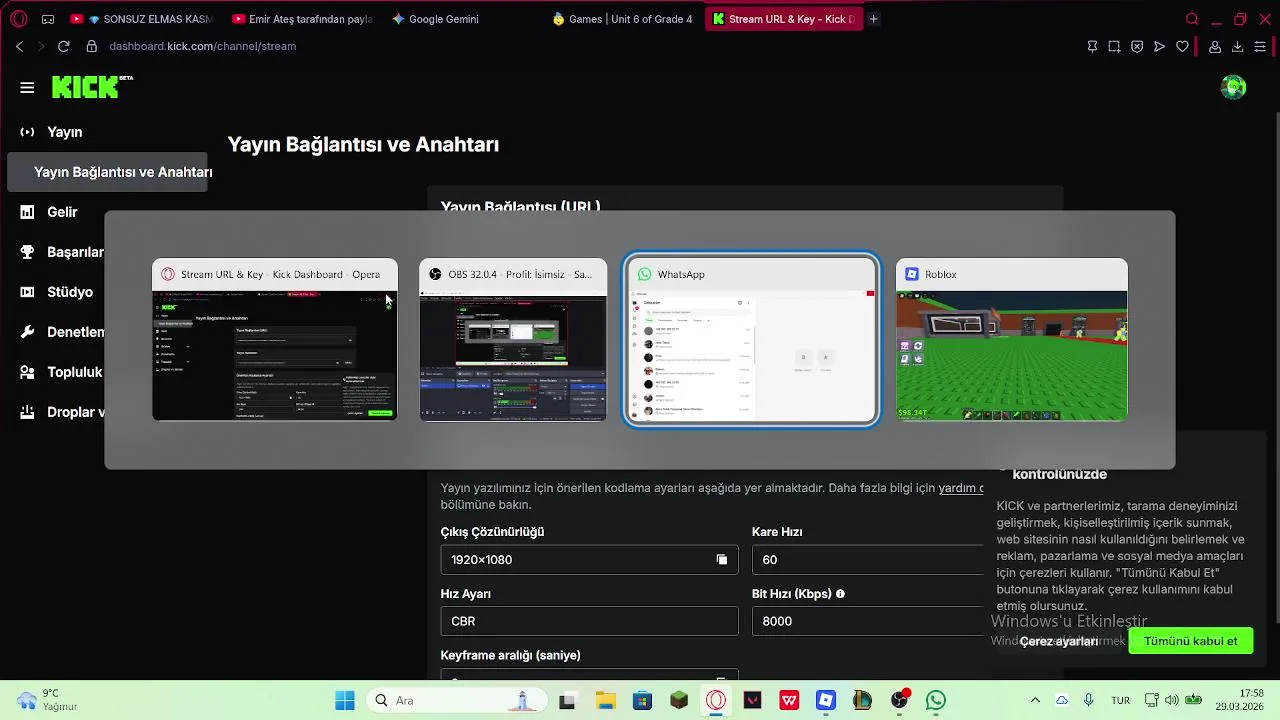Click the address bar URL

pyautogui.click(x=202, y=46)
